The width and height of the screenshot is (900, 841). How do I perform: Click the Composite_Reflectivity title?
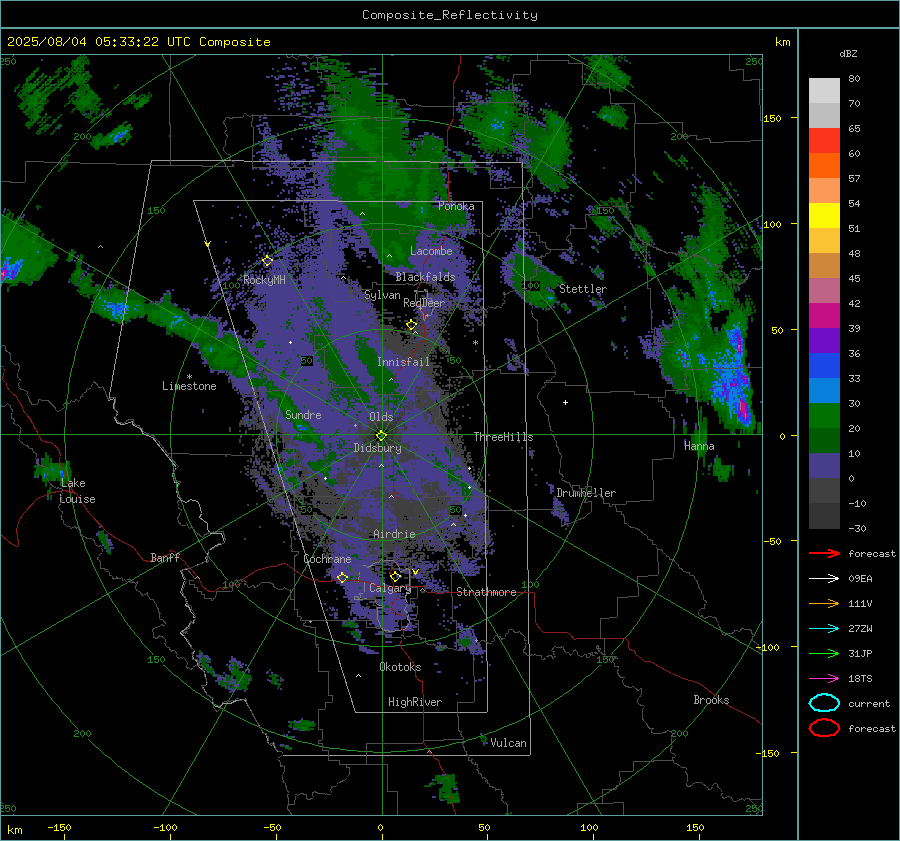pos(449,15)
